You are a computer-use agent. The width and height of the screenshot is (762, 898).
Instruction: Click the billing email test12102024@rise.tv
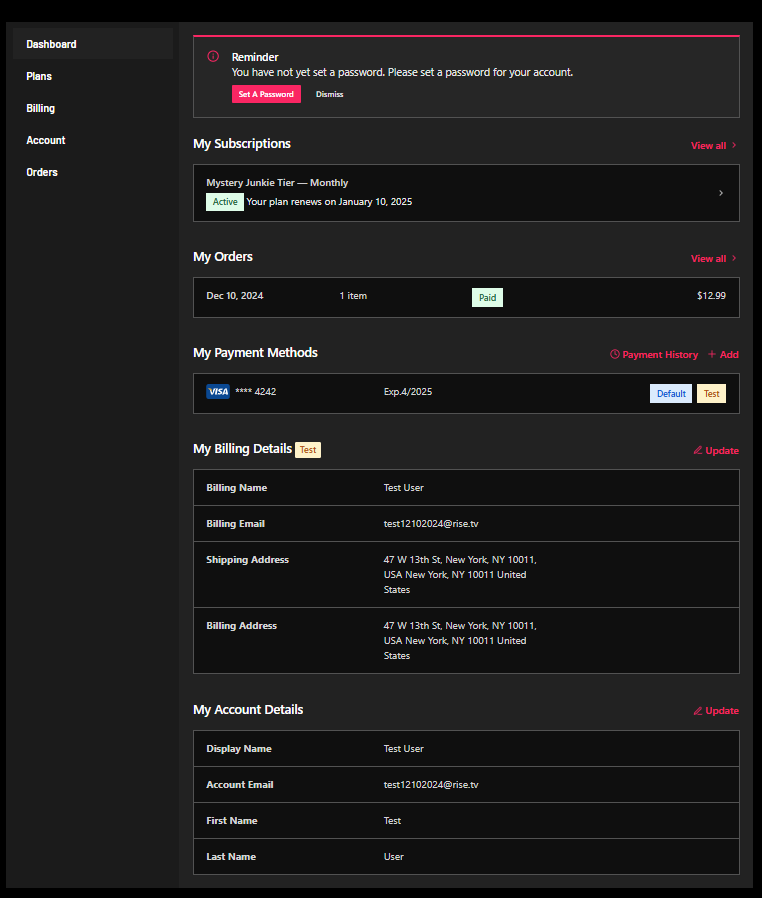point(431,523)
